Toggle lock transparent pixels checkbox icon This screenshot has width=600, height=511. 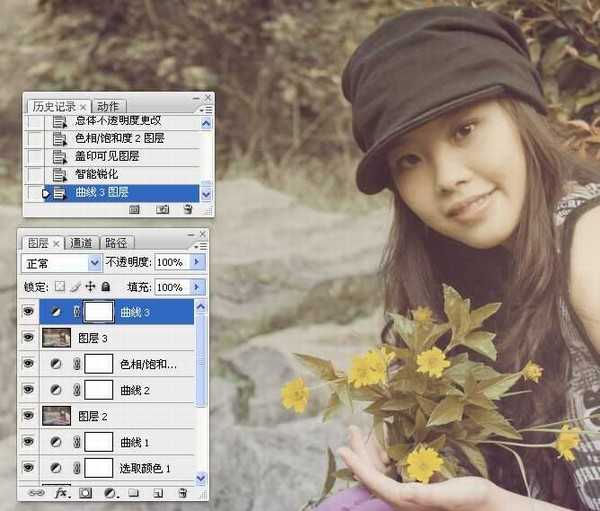[60, 287]
